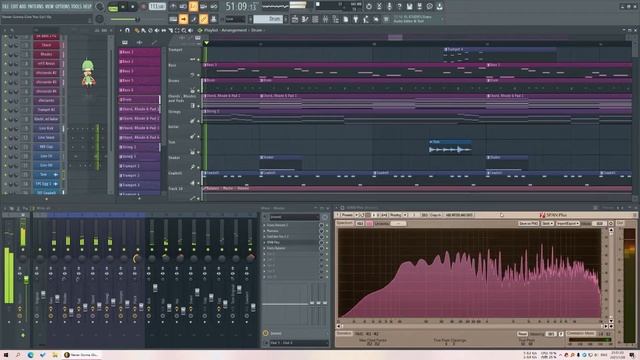Open the Drum pattern selector dropdown
The width and height of the screenshot is (640, 360).
coord(268,19)
